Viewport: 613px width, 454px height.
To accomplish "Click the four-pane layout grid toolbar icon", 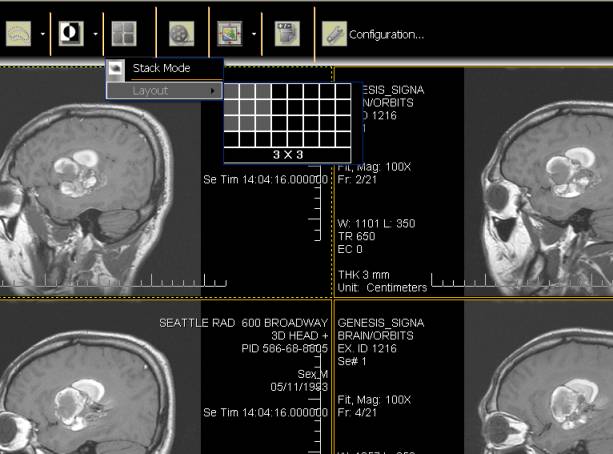I will coord(124,34).
